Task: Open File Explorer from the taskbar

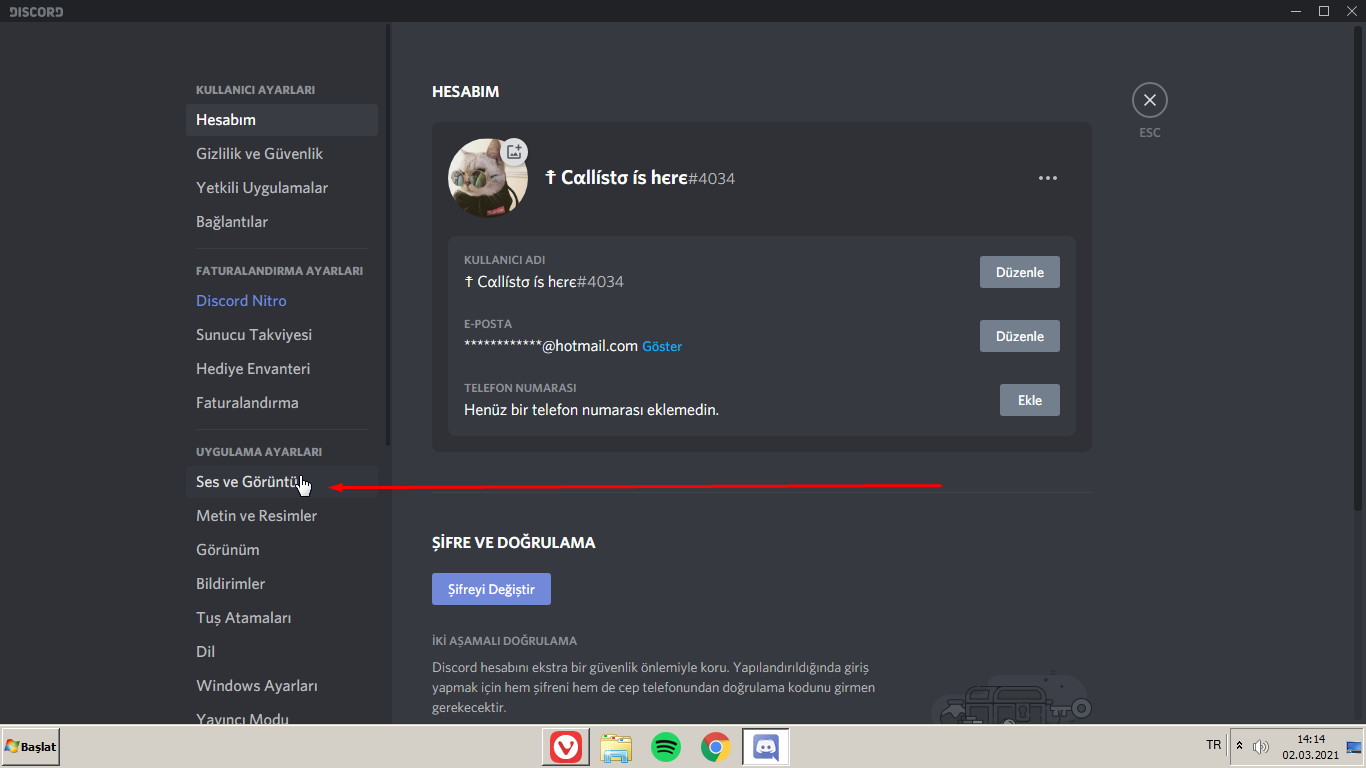Action: tap(616, 747)
